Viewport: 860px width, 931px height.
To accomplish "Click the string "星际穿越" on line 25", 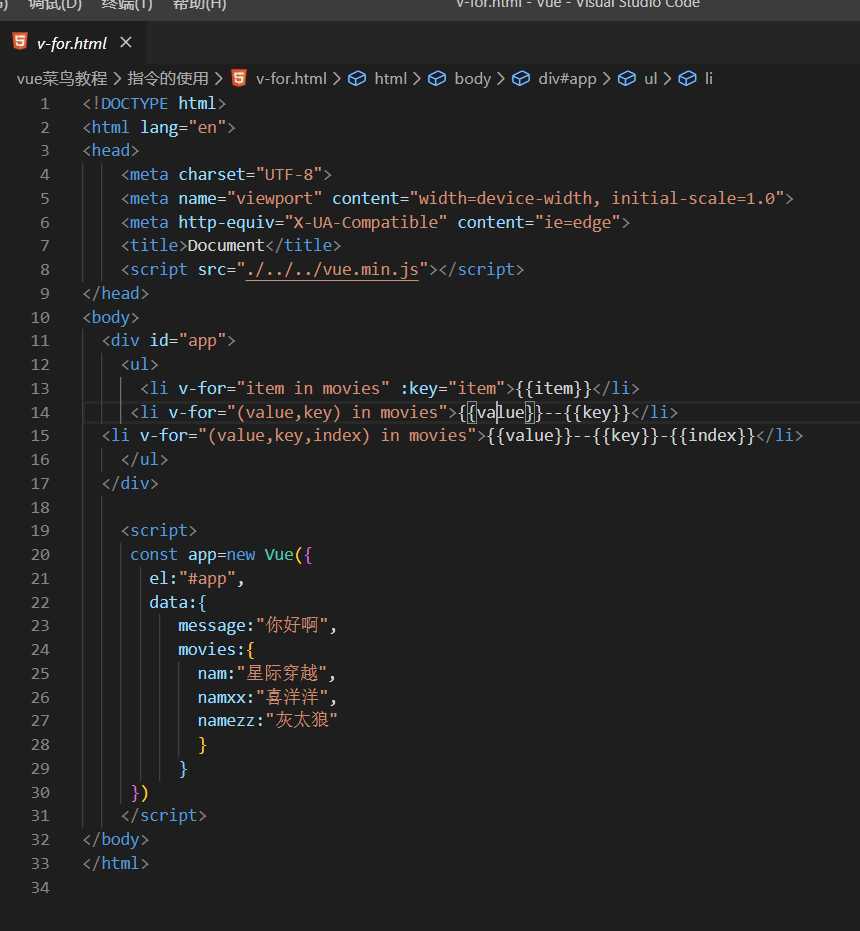I will (x=282, y=673).
